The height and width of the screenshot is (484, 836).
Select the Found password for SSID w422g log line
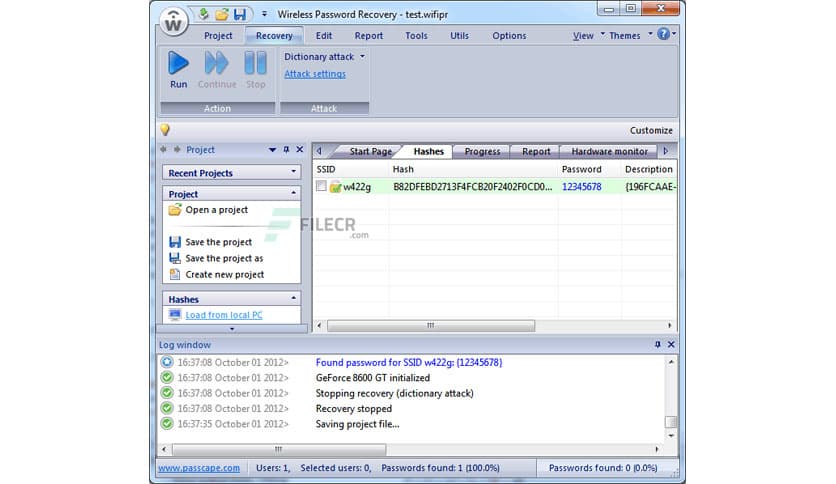pos(409,362)
